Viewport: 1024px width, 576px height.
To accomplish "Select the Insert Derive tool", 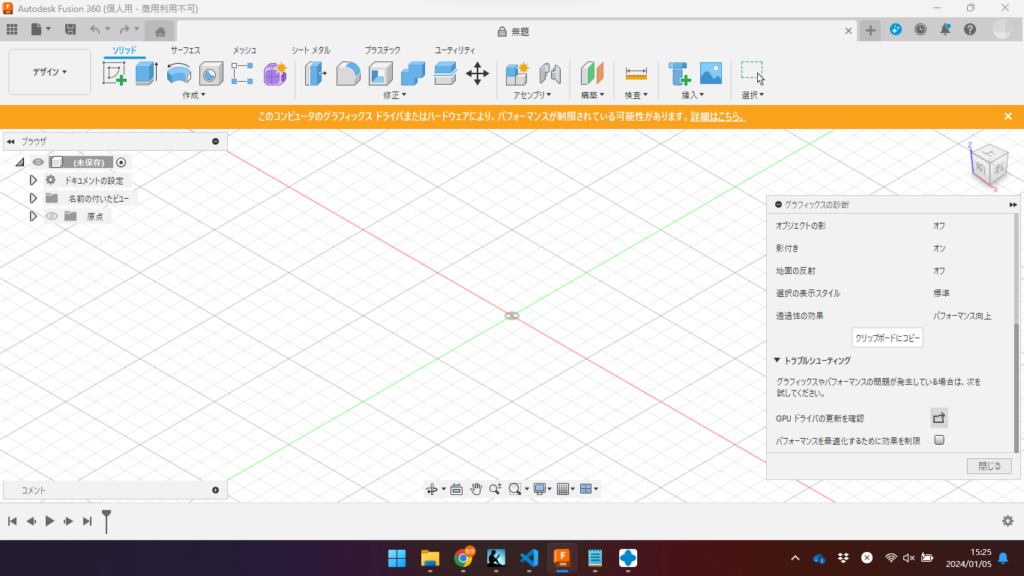I will pyautogui.click(x=679, y=73).
